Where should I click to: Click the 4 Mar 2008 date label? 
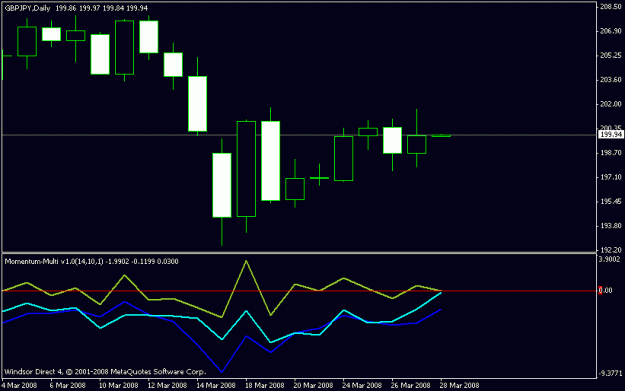click(19, 385)
